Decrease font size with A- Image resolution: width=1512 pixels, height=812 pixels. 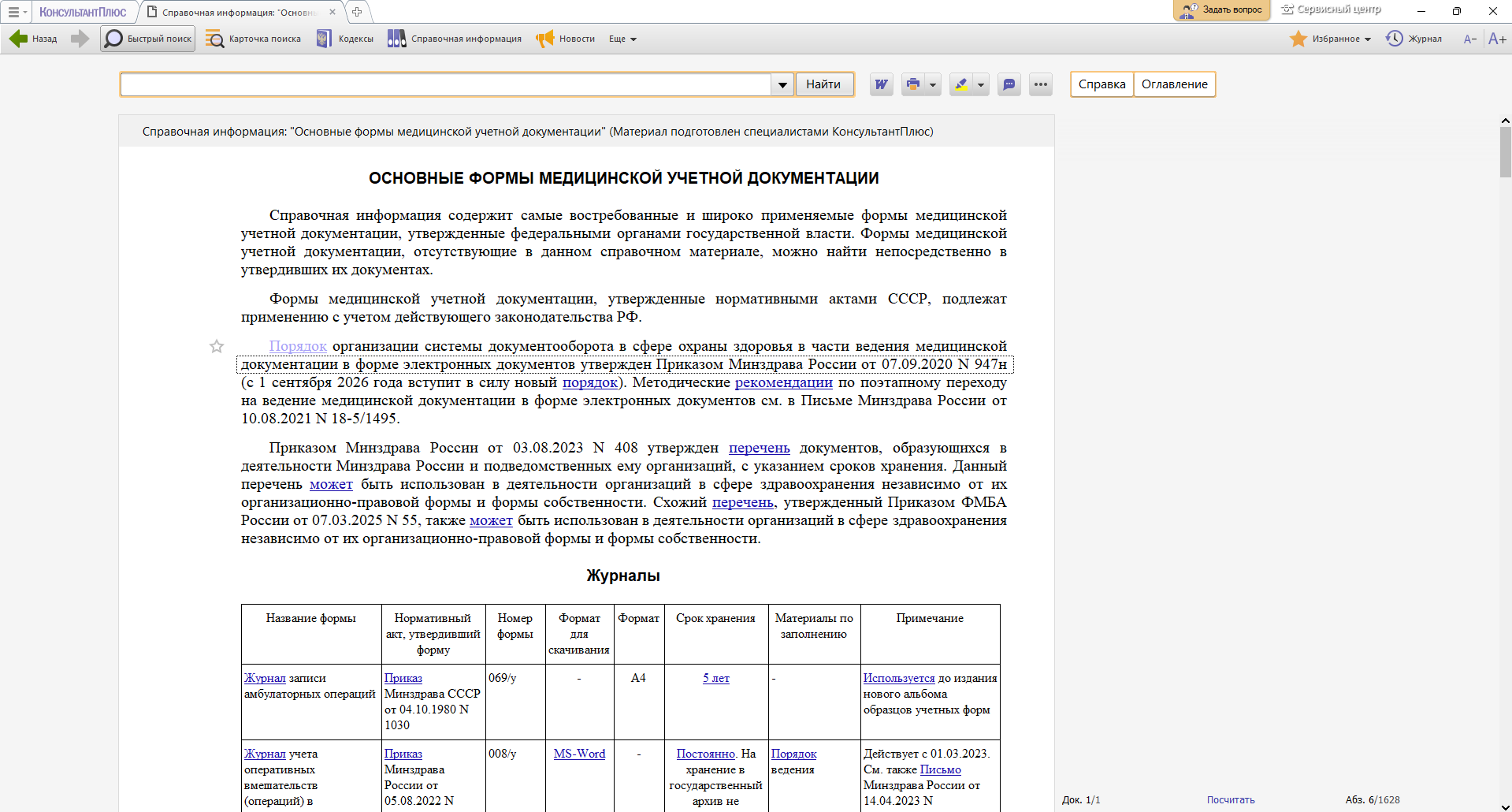(1469, 39)
